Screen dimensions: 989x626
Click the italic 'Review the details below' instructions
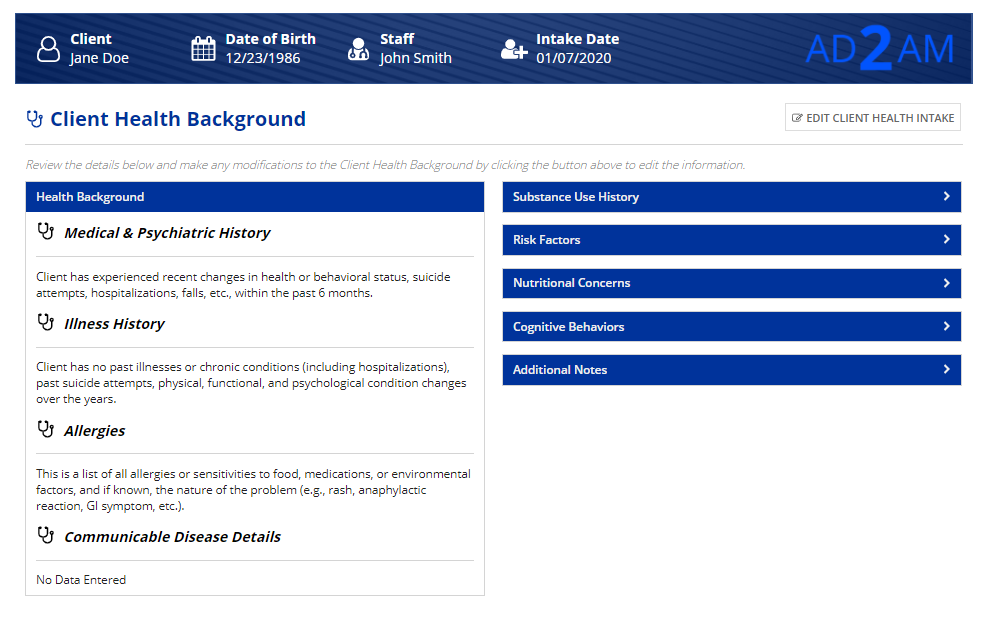pos(385,165)
